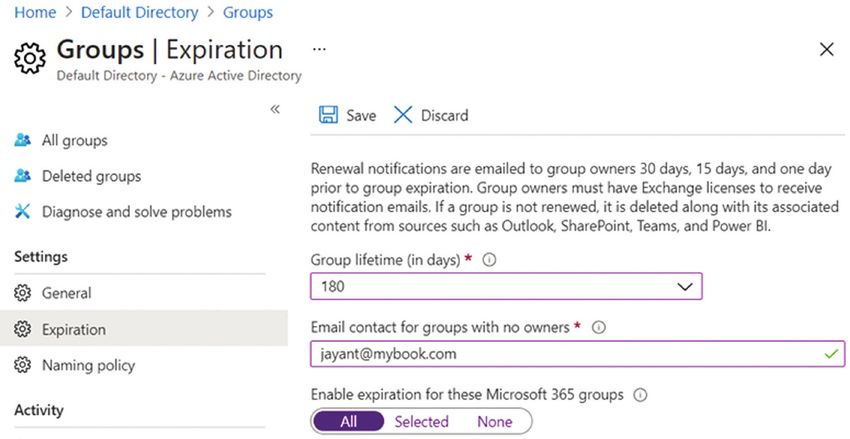Viewport: 850px width, 439px height.
Task: Click the Discard X icon
Action: pyautogui.click(x=403, y=115)
